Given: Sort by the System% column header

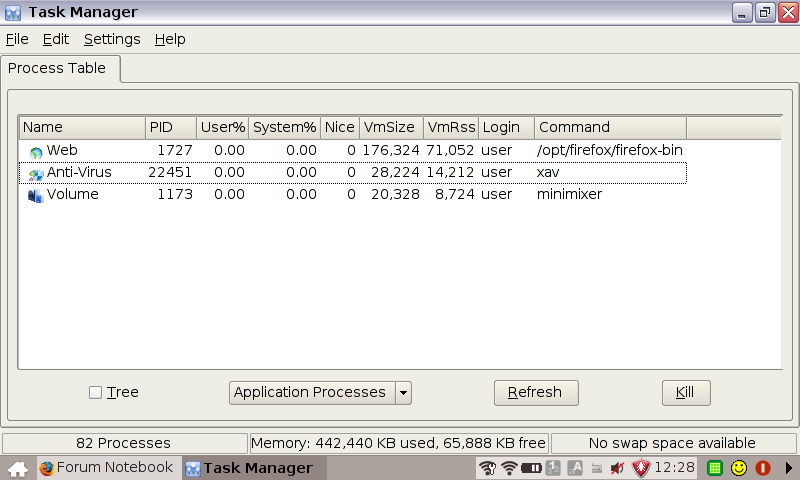Looking at the screenshot, I should (x=284, y=128).
